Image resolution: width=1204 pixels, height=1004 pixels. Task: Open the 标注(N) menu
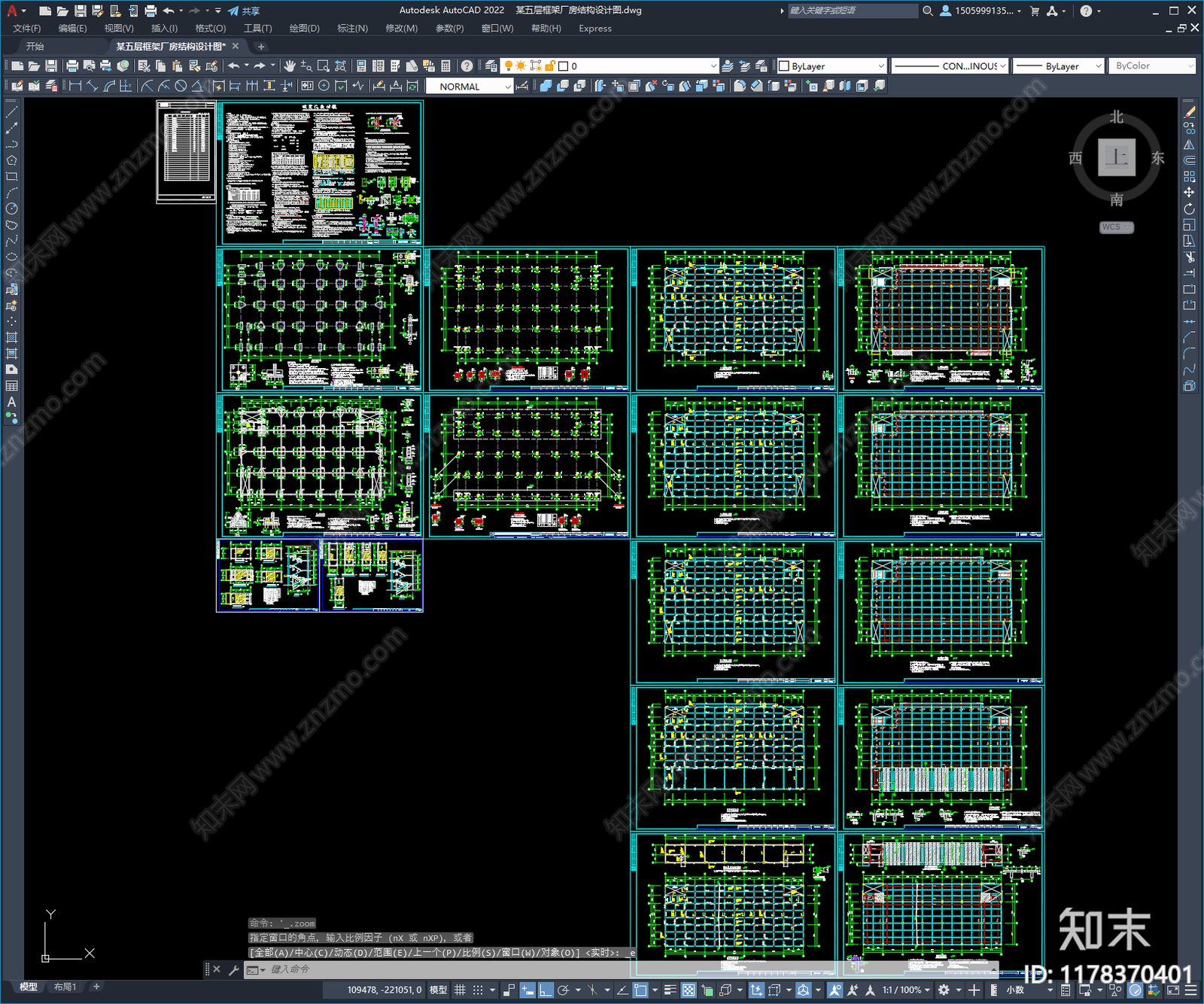coord(352,29)
